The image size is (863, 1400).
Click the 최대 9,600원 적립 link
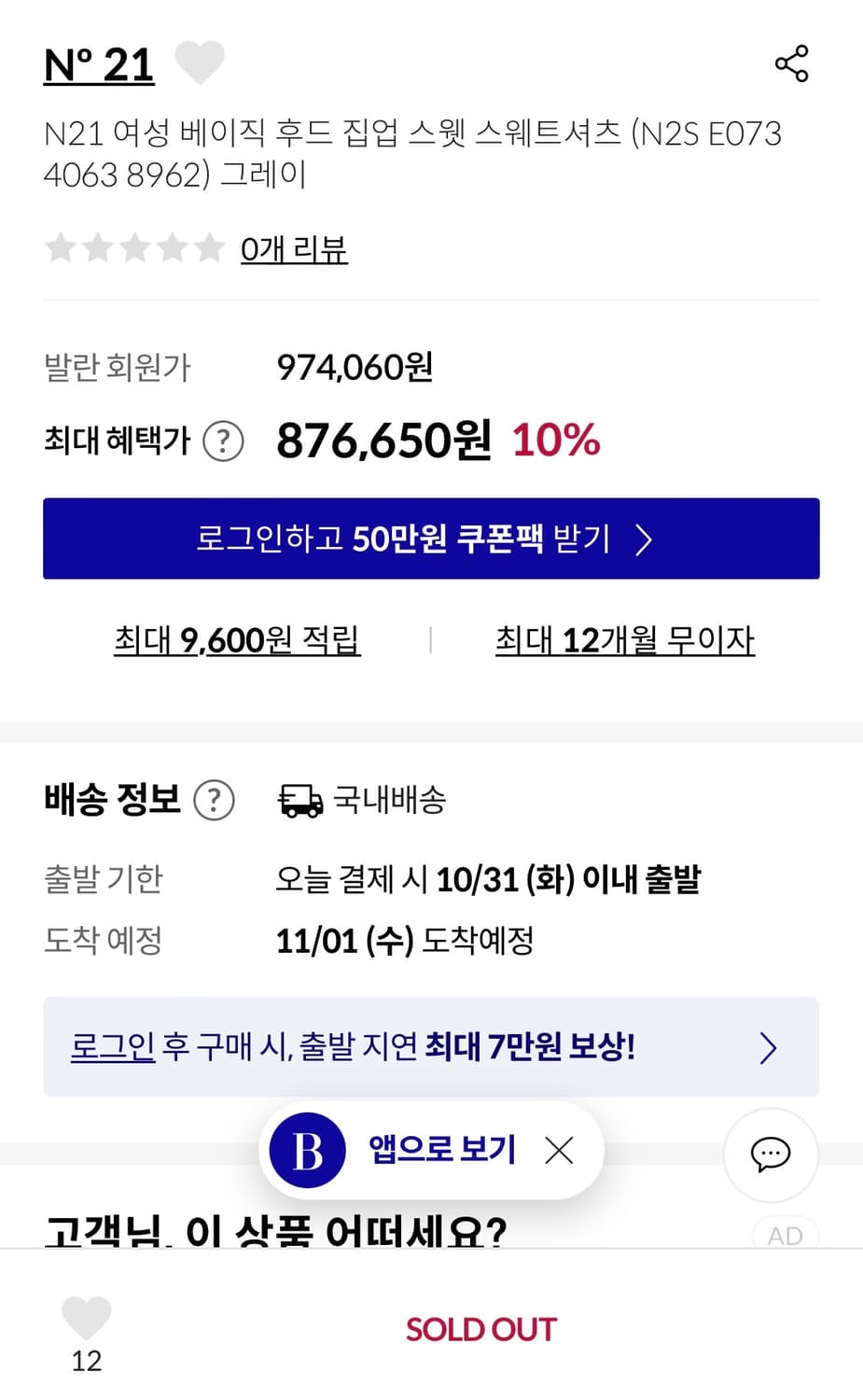tap(236, 639)
